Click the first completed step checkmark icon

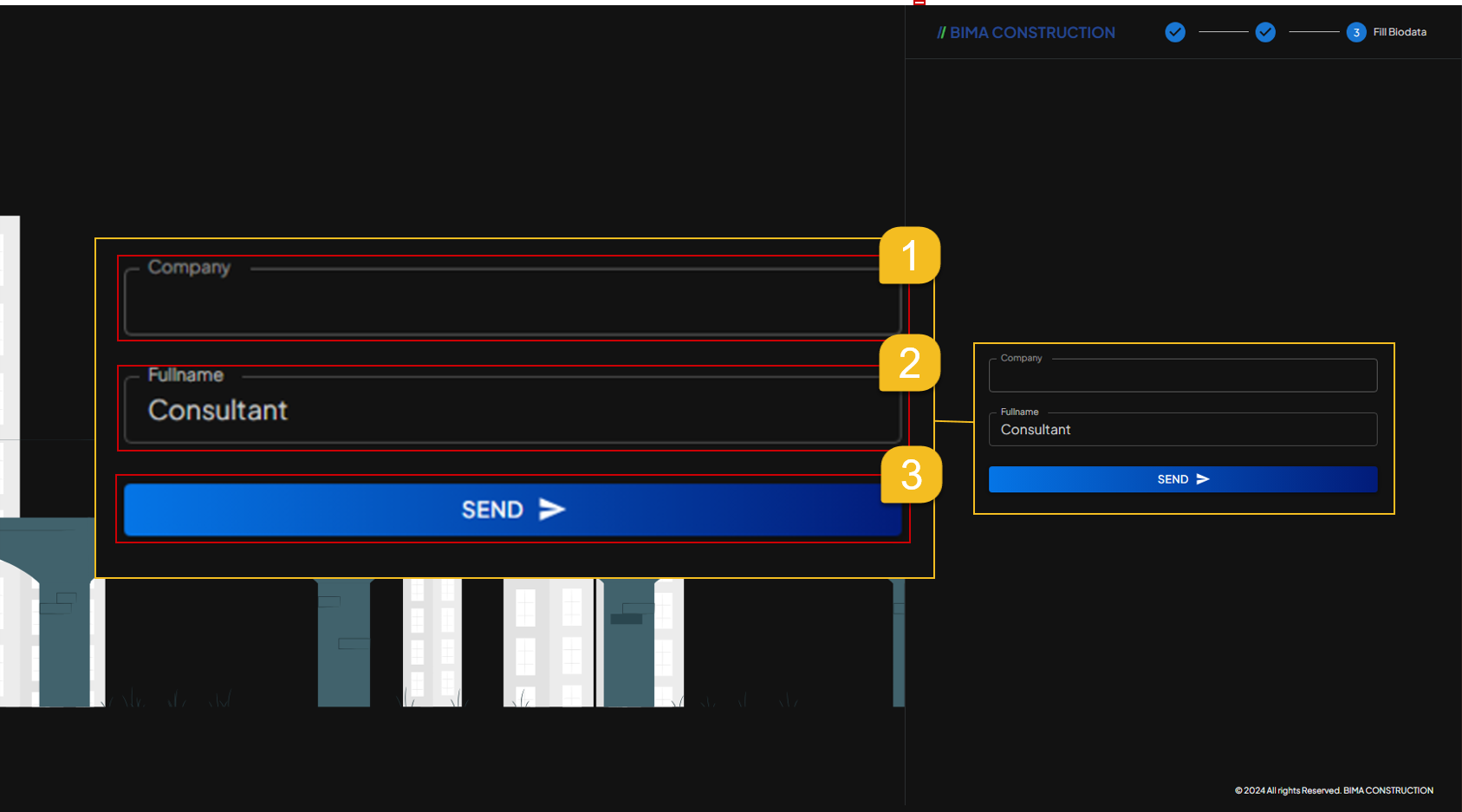pos(1175,32)
